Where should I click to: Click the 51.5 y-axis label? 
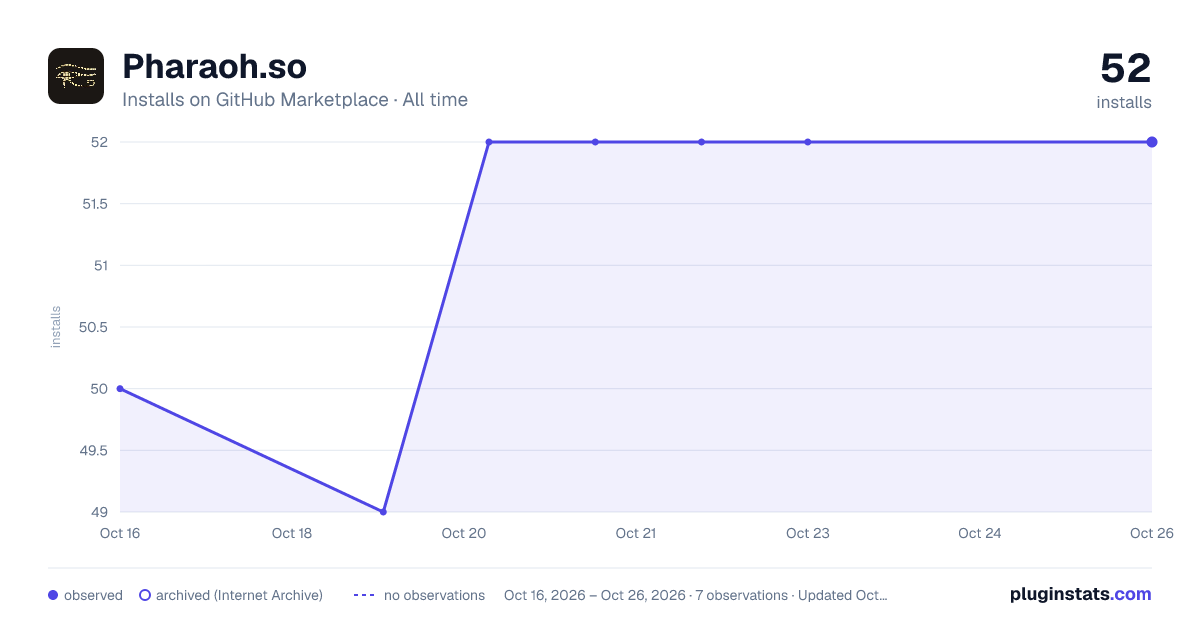coord(94,204)
